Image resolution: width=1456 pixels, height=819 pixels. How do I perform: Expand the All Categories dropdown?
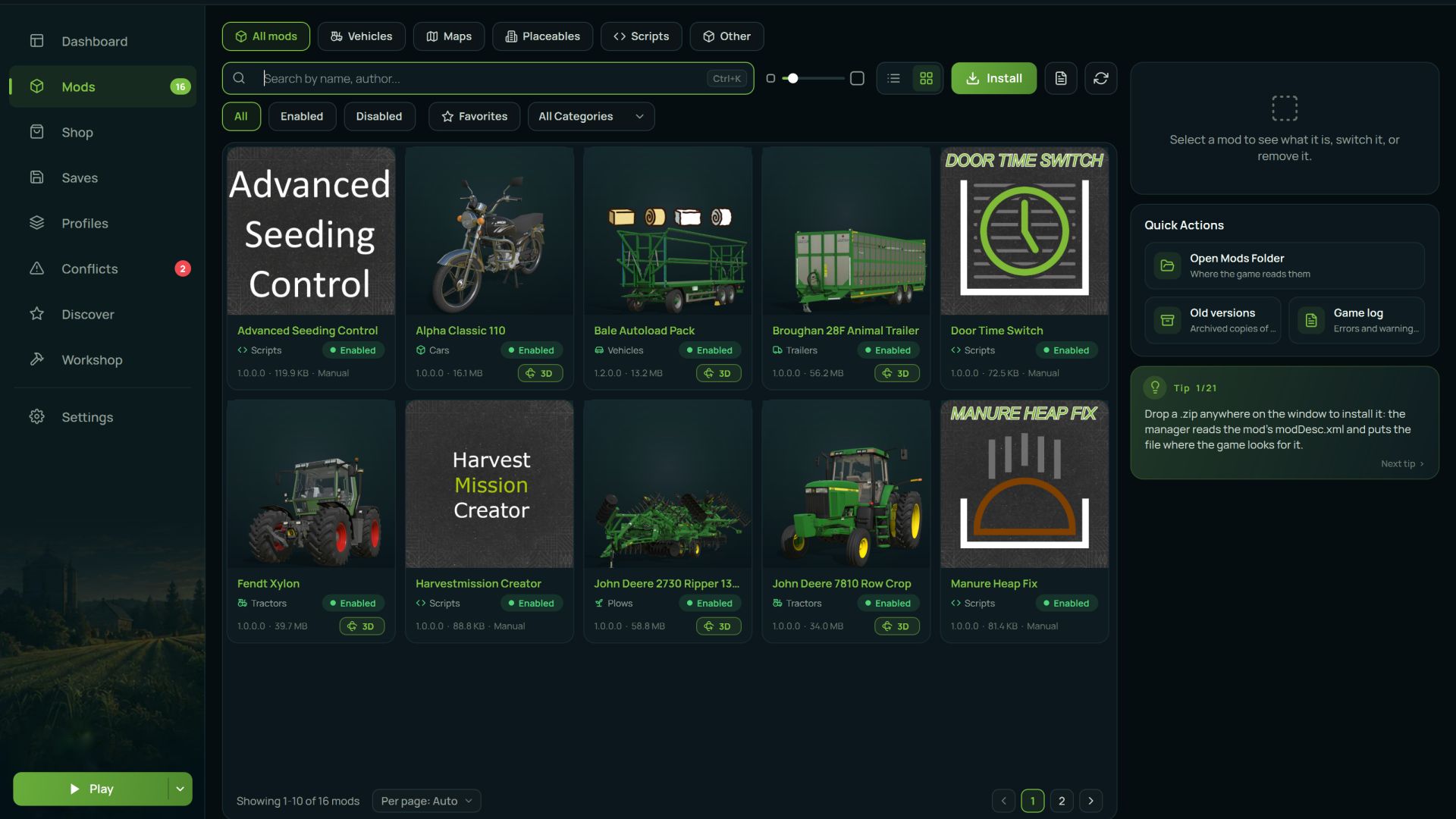[x=591, y=116]
